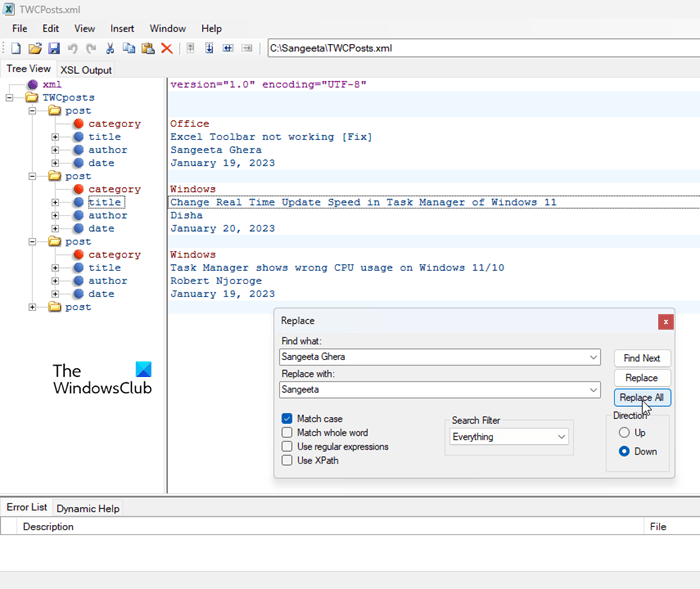Nudge the node left in the toolbar

(228, 48)
